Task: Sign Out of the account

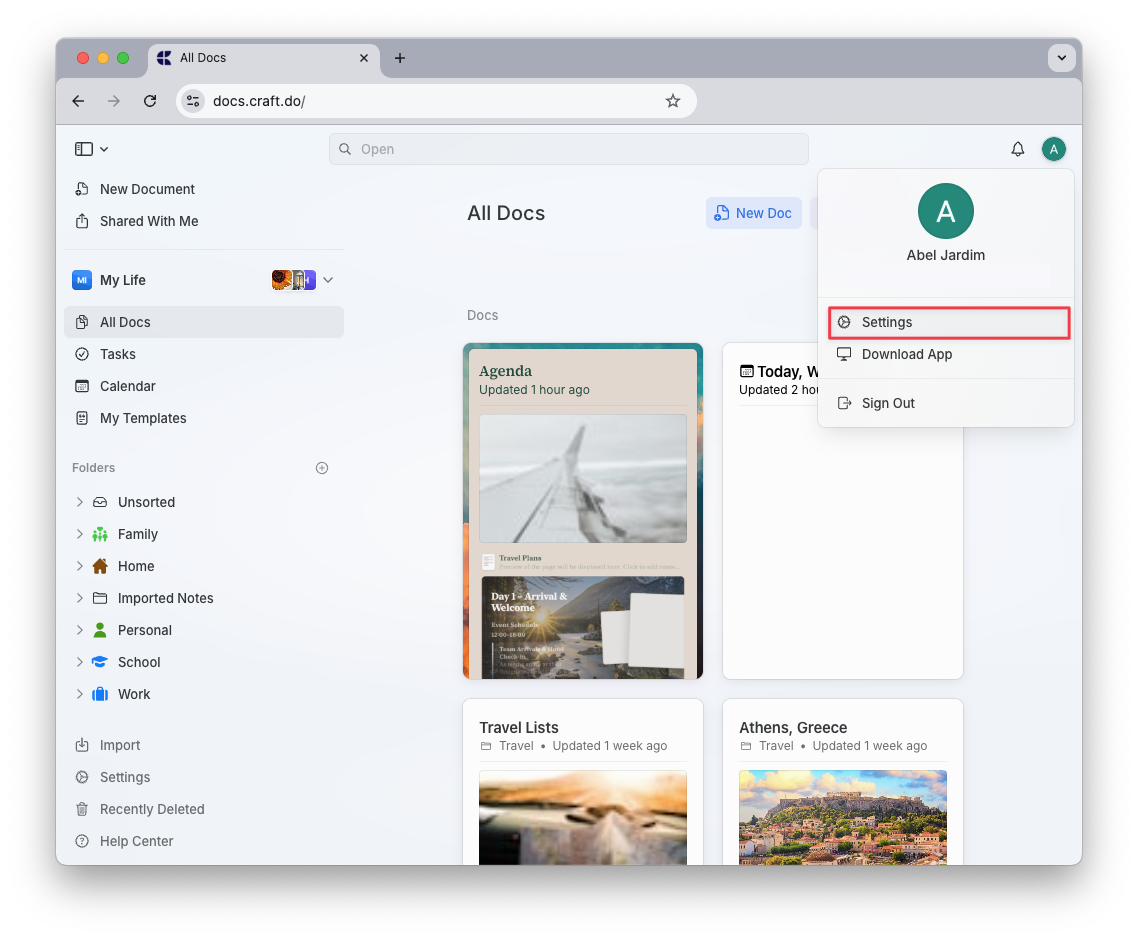Action: (888, 403)
